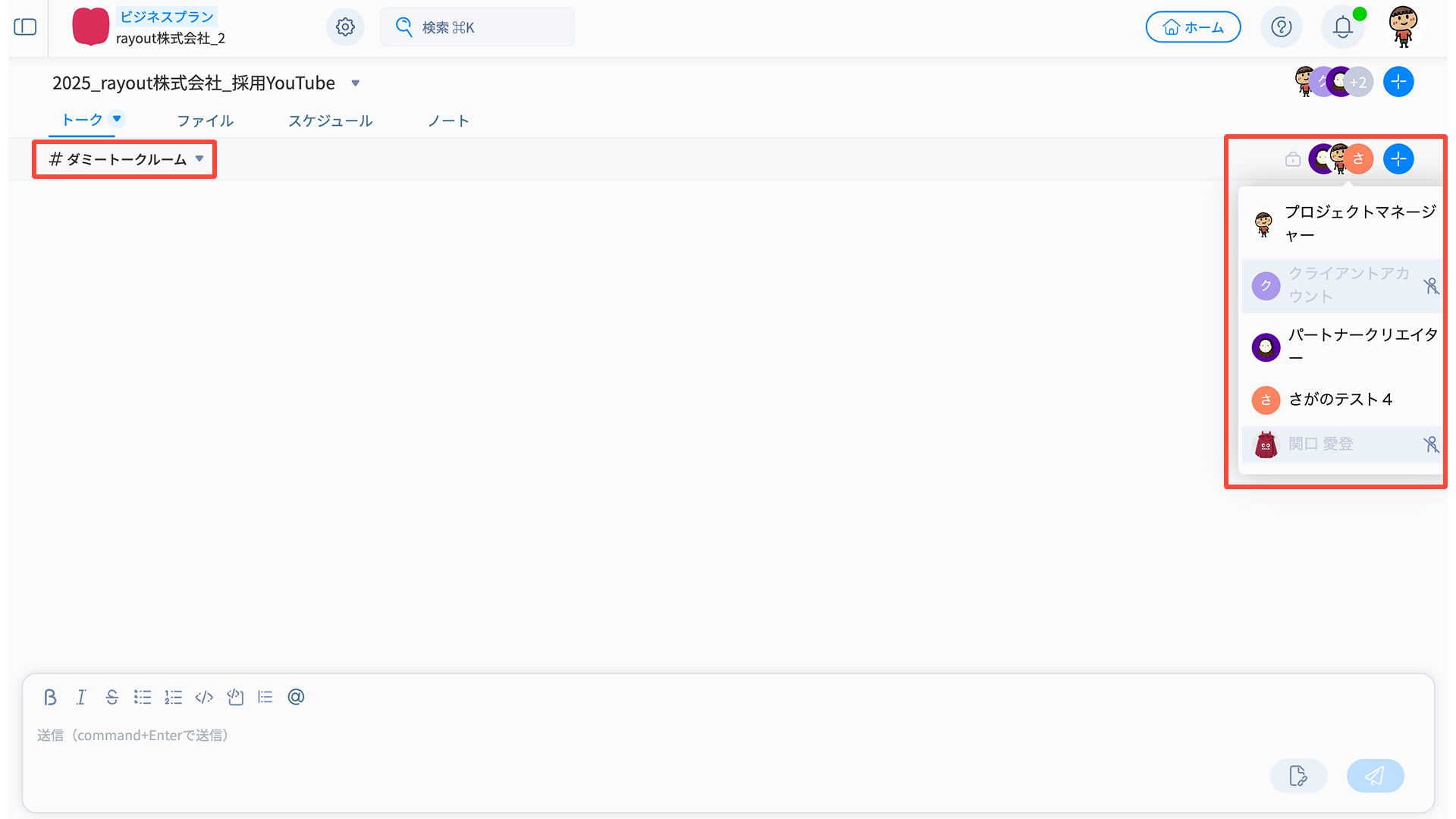Insert a numbered list
This screenshot has width=1456, height=819.
coord(174,697)
